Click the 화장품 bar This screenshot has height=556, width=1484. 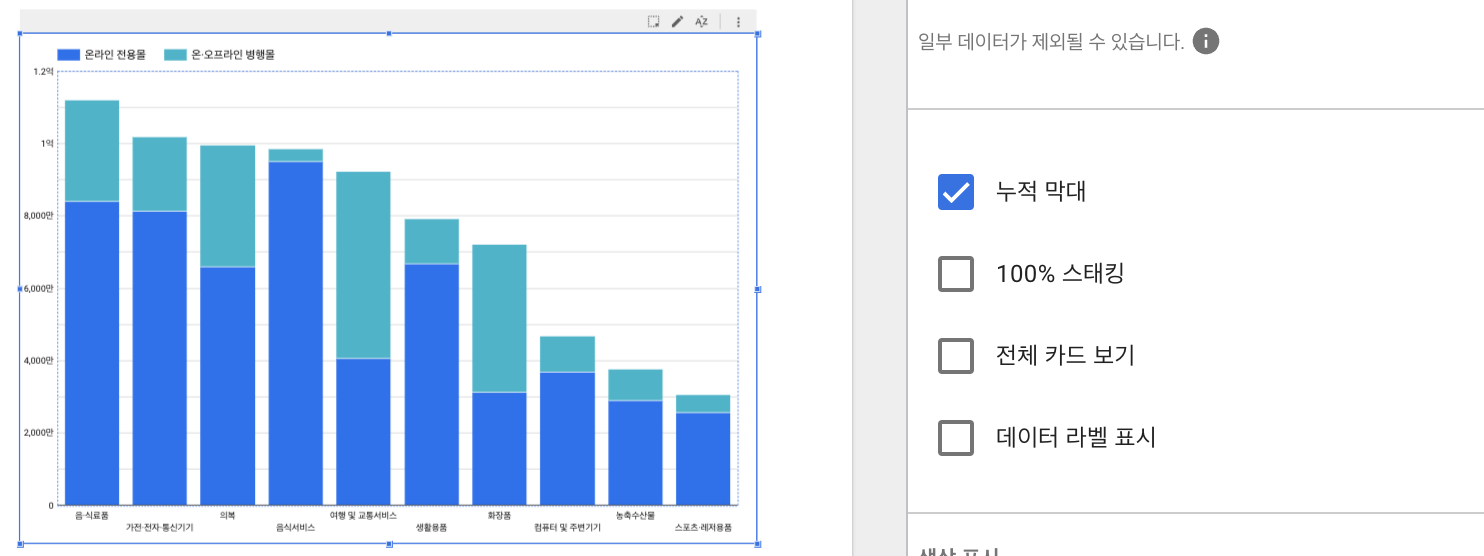499,375
